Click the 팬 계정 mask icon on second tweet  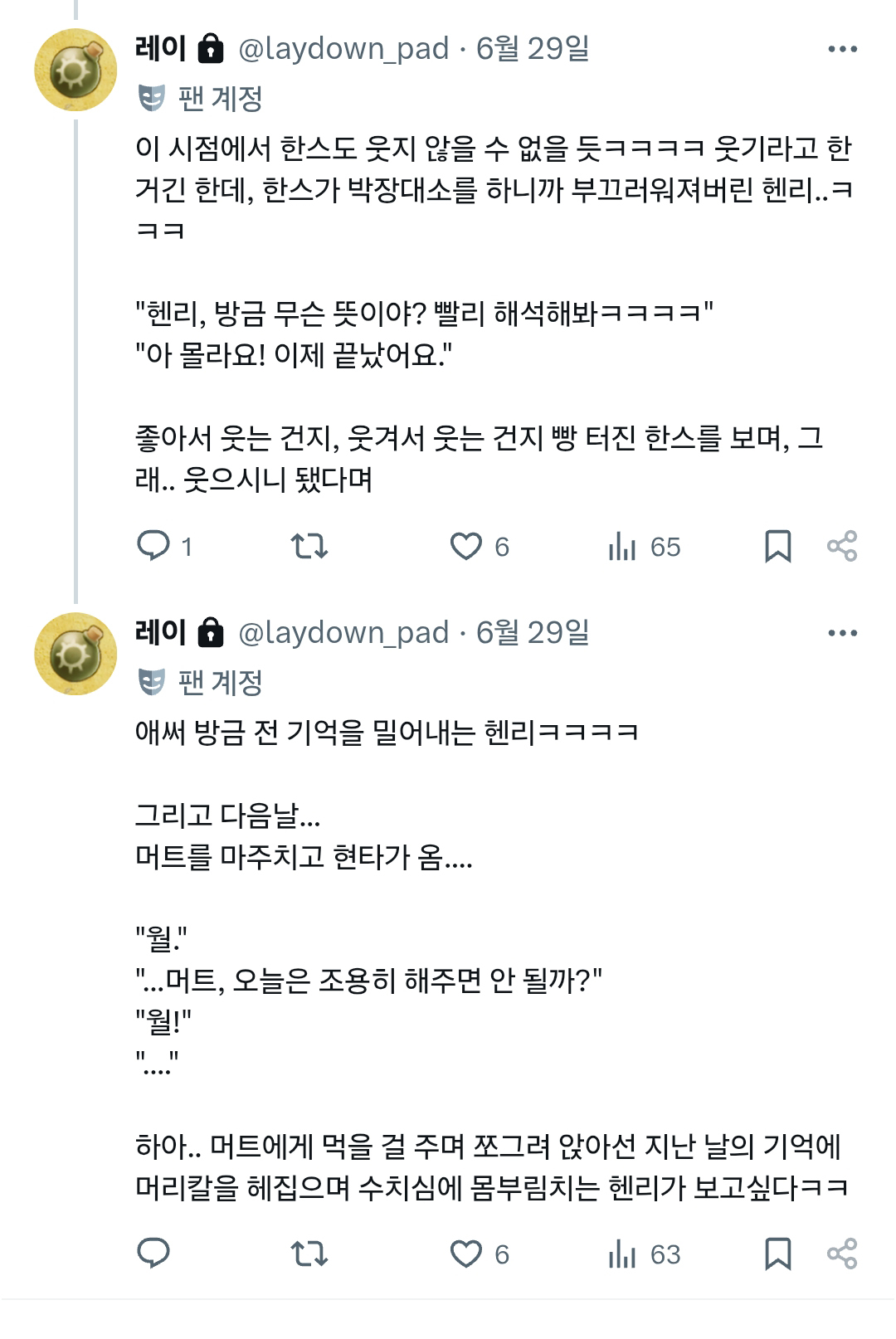point(151,682)
